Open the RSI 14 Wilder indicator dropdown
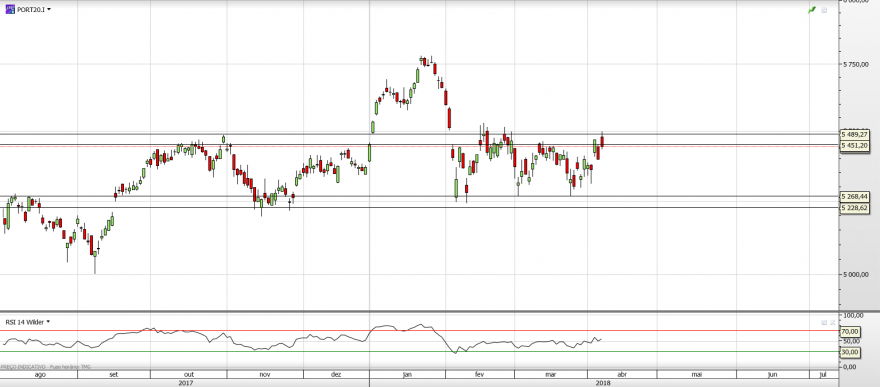880x387 pixels. 48,322
